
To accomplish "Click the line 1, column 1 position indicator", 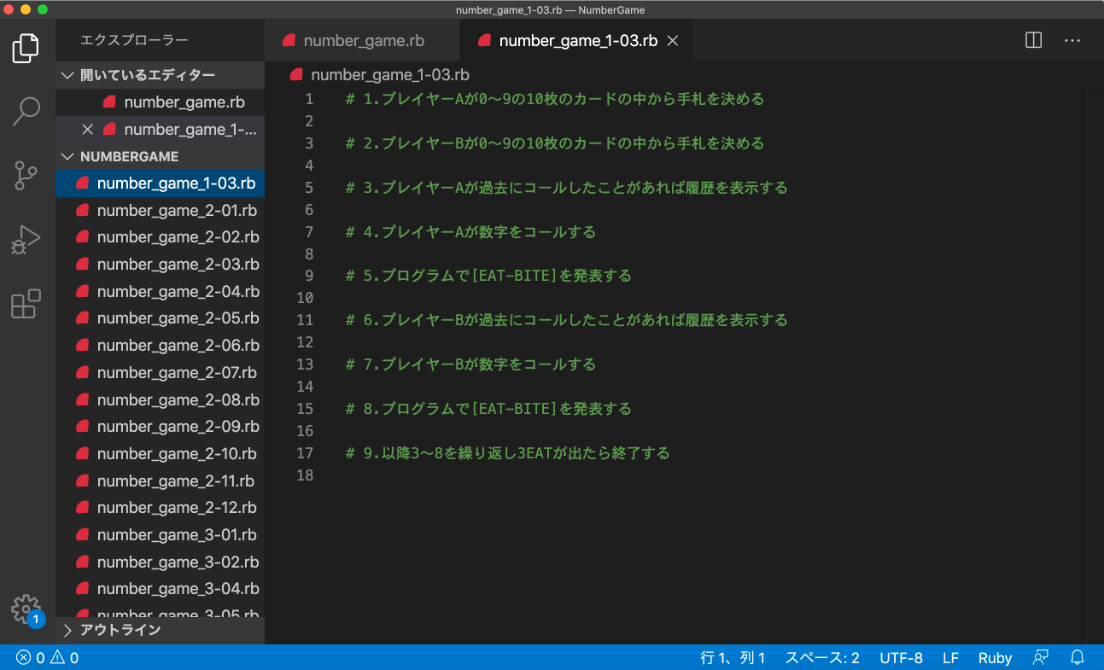I will (732, 657).
